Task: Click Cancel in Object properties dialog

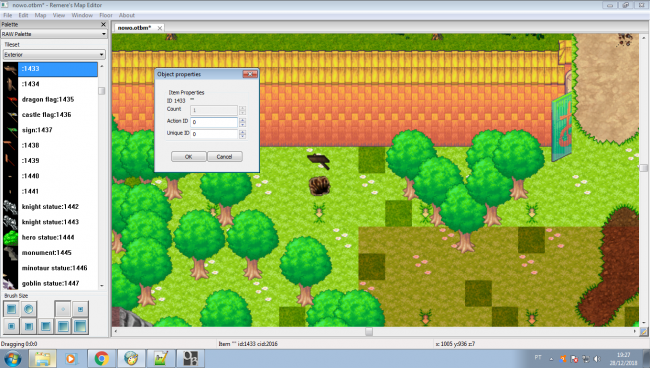Action: tap(224, 157)
